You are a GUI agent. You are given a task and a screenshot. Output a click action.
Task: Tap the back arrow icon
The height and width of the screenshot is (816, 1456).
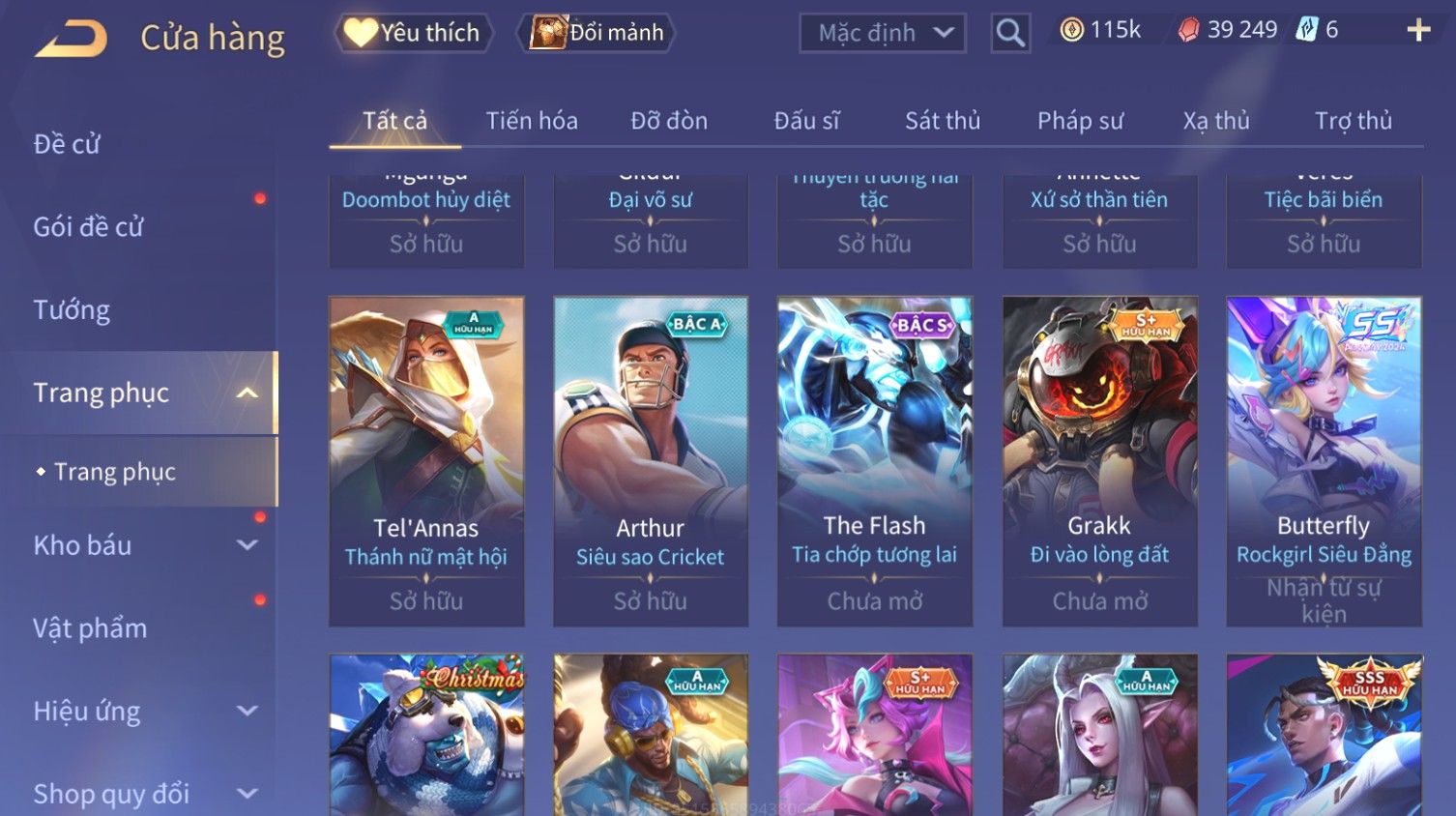pyautogui.click(x=72, y=38)
